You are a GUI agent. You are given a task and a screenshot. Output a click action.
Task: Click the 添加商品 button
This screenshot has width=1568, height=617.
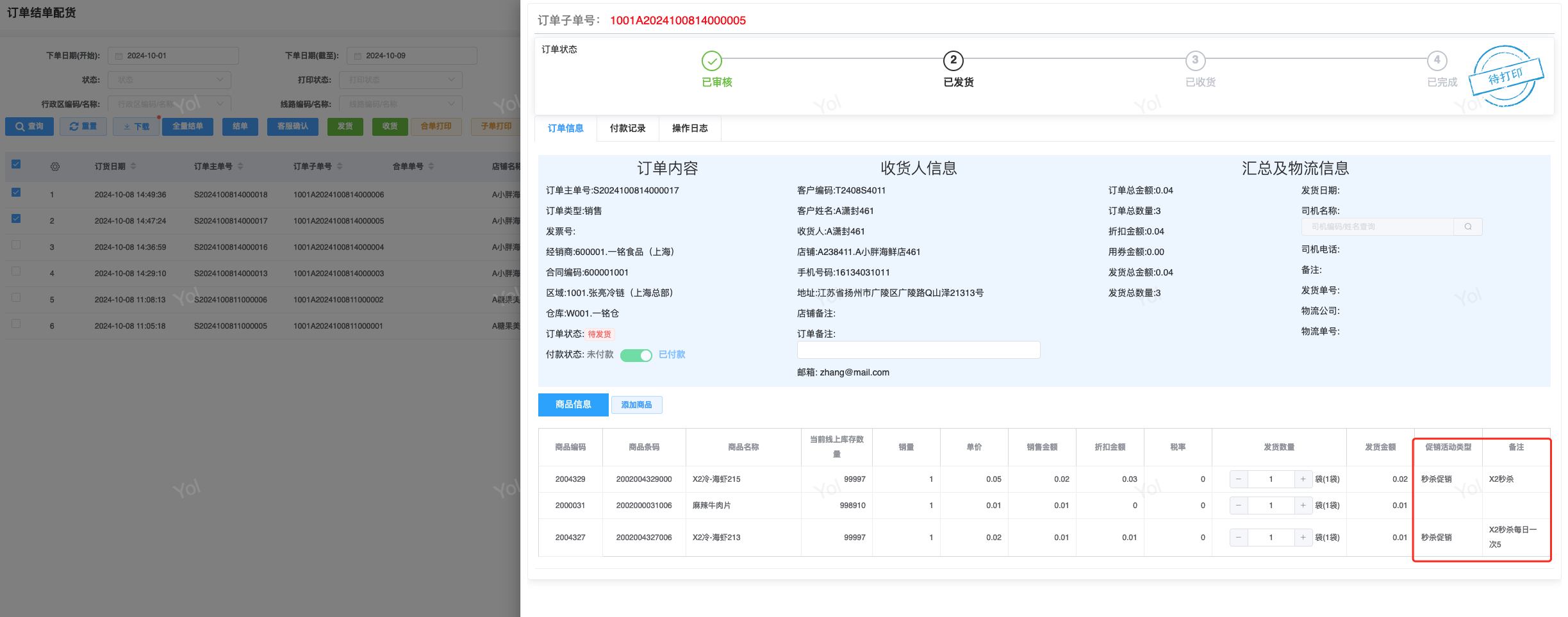point(636,405)
